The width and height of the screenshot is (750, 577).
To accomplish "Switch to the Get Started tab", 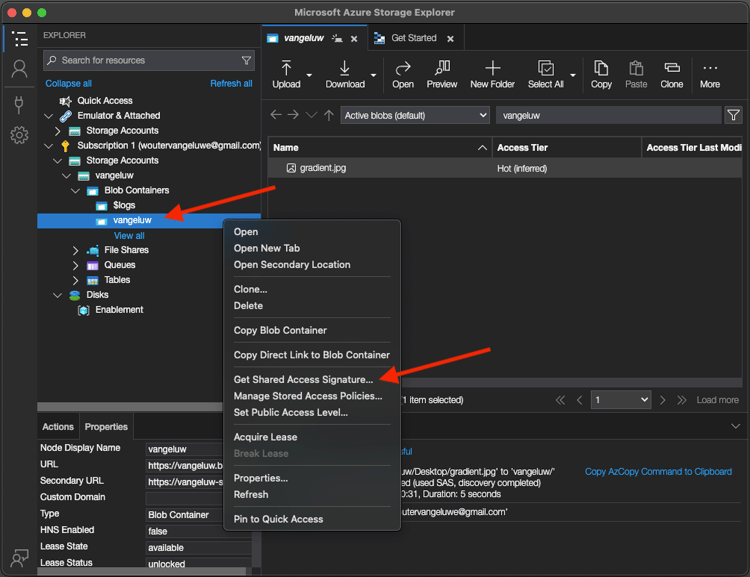I will tap(413, 38).
